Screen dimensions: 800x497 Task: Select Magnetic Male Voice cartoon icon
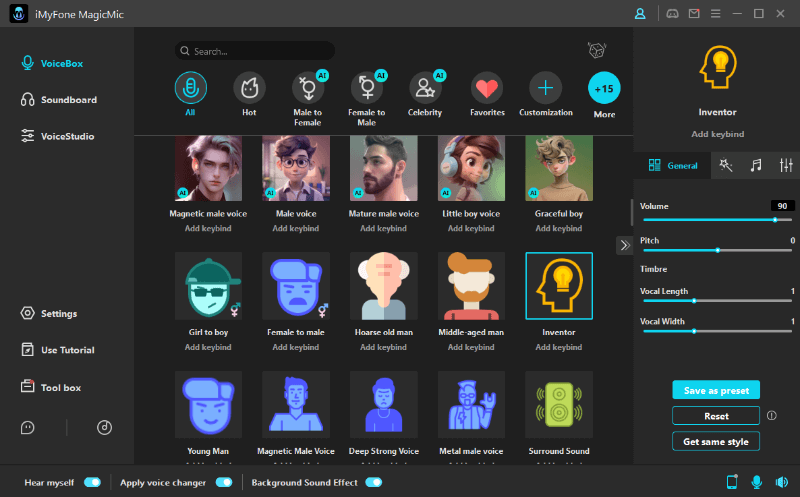[x=296, y=405]
